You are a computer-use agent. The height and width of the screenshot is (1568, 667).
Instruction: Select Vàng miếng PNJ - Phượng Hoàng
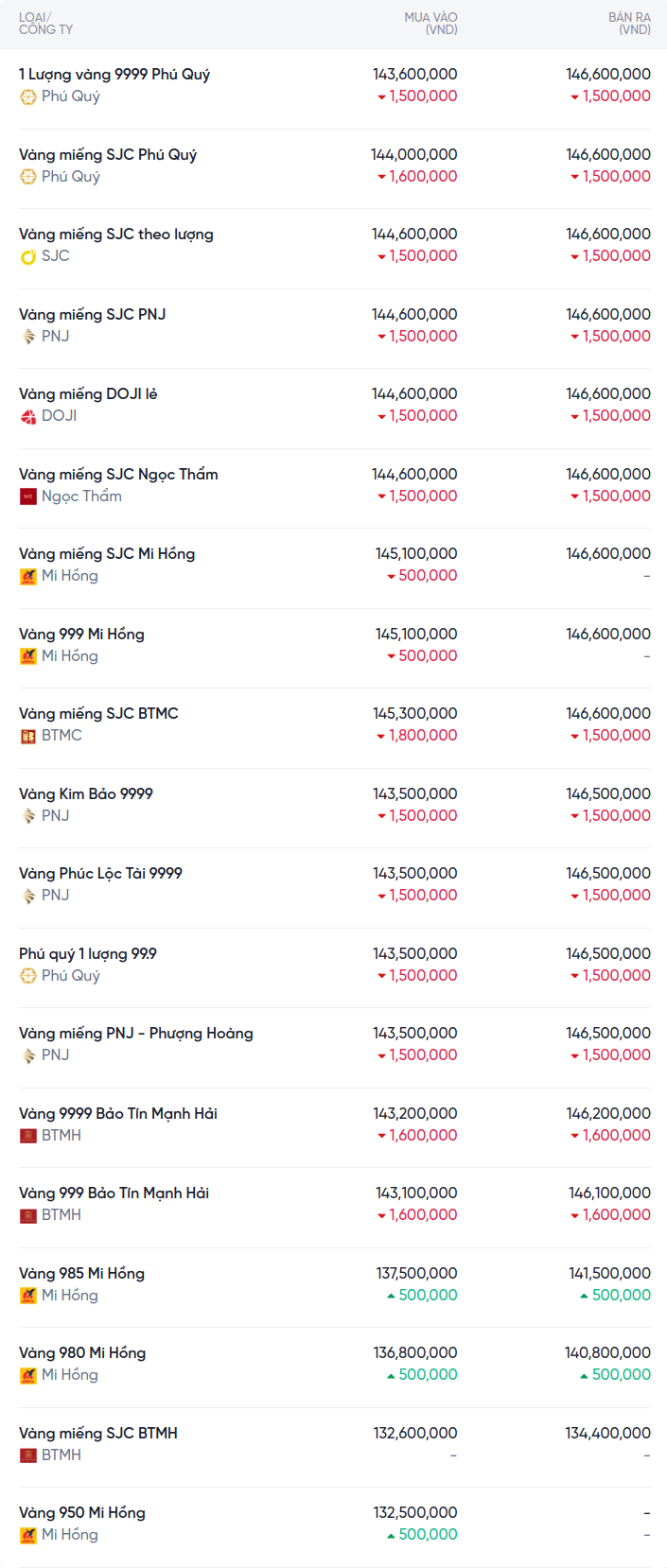[136, 1034]
